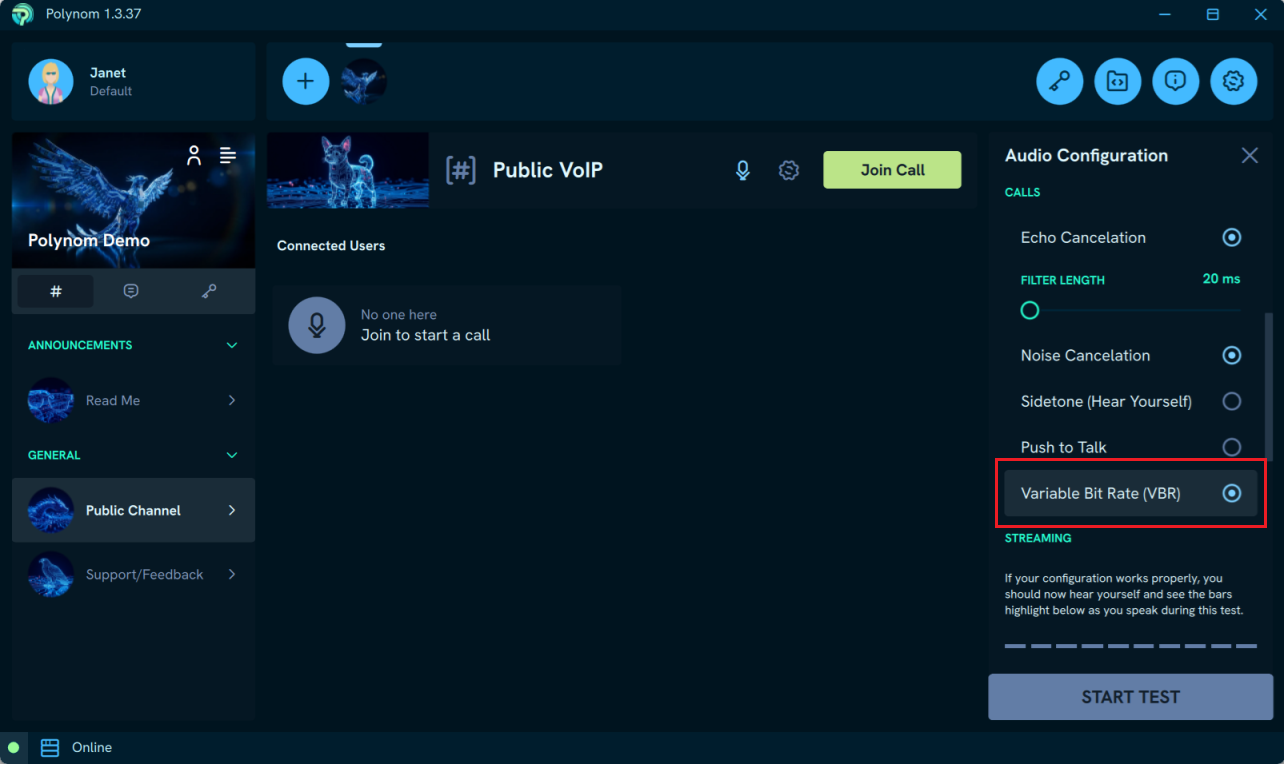1284x764 pixels.
Task: Click the Join Call button
Action: pos(891,170)
